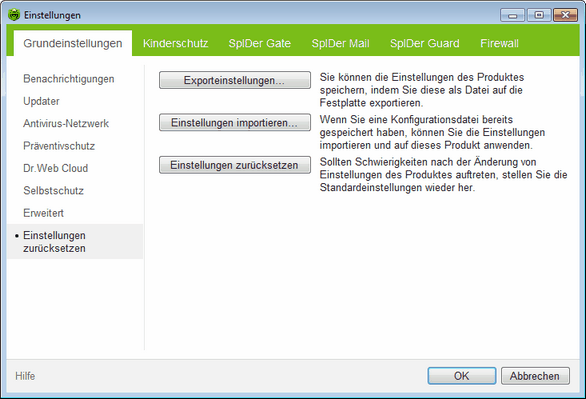Switch to the Grundeinstellungen tab
This screenshot has height=399, width=586.
[73, 43]
